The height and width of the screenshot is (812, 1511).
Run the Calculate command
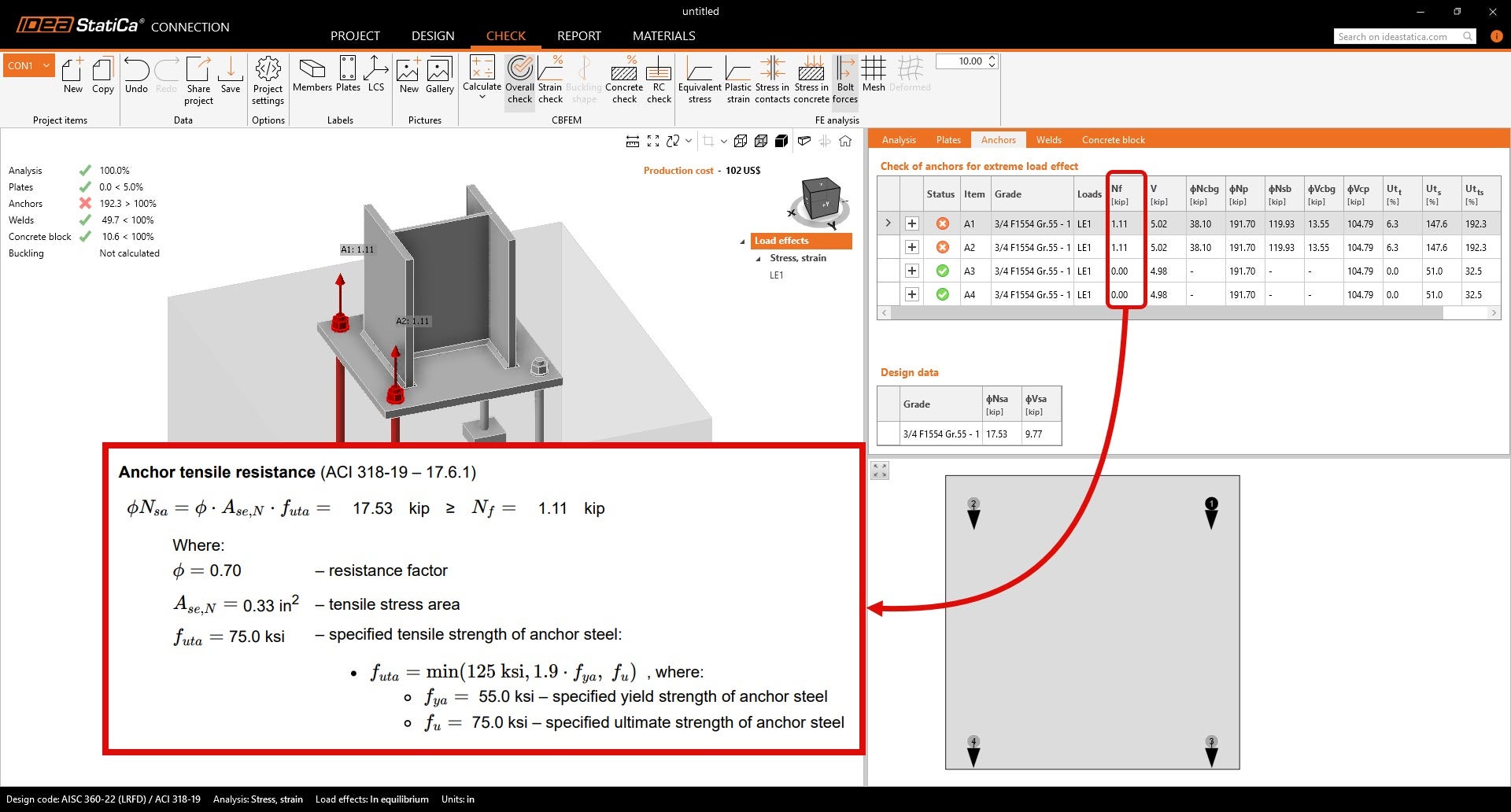[482, 79]
